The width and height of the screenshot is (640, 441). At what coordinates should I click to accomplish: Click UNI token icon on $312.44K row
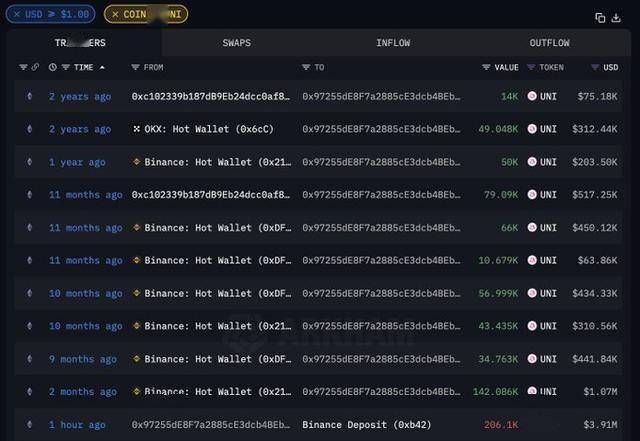(532, 129)
